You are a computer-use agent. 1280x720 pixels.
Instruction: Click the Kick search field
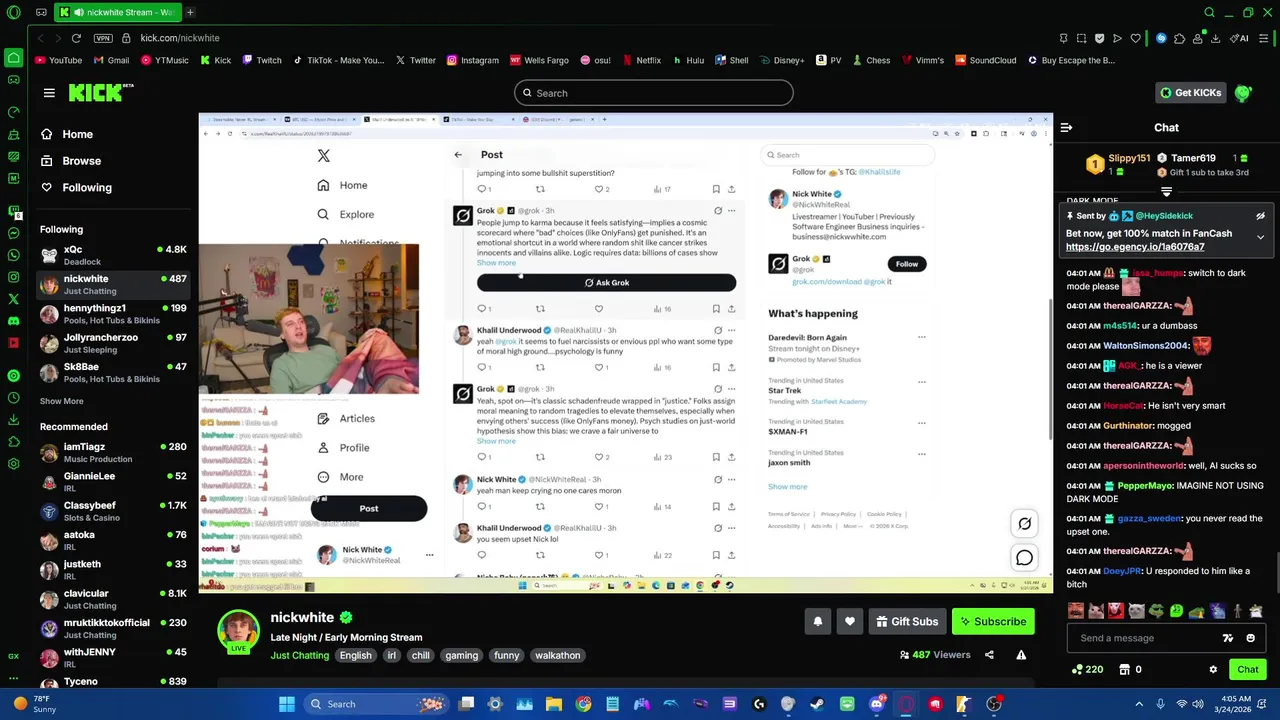click(x=654, y=93)
